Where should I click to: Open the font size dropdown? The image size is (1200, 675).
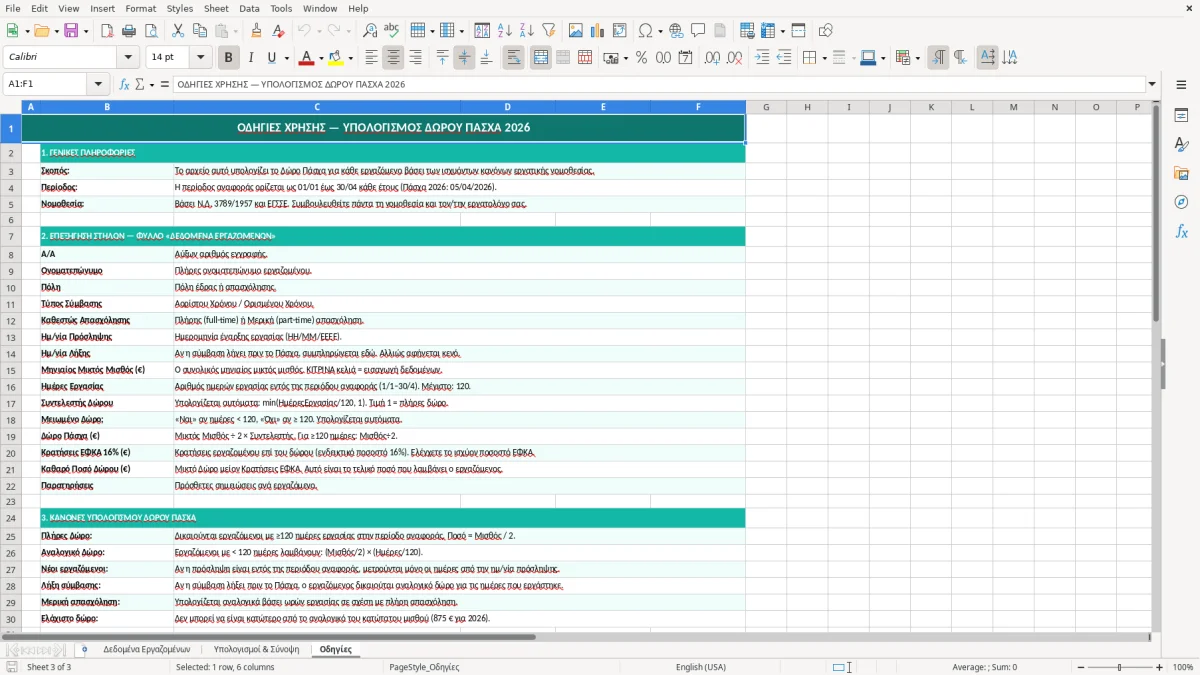201,58
